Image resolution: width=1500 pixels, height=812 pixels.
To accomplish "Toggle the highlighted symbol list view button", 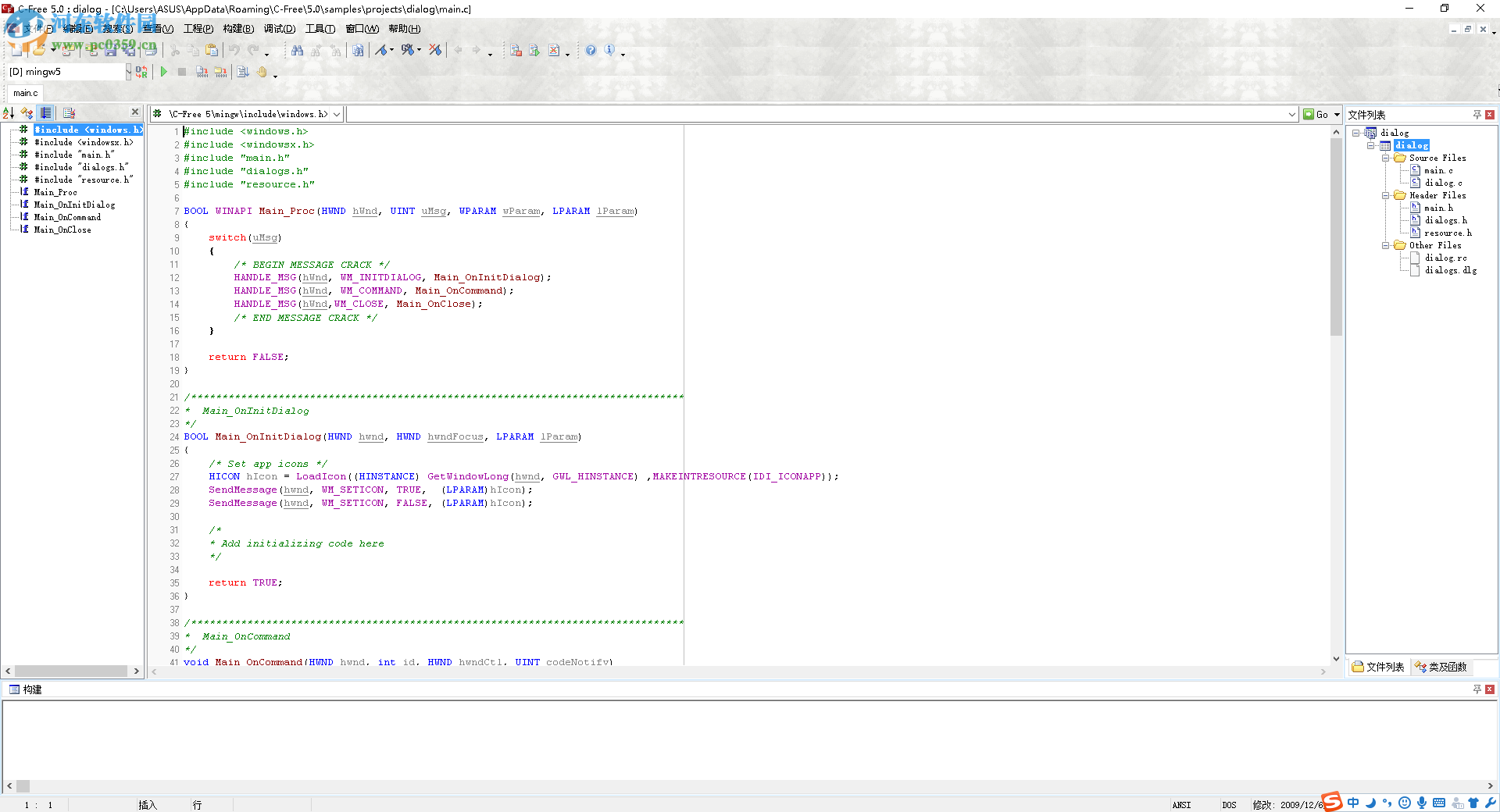I will click(x=46, y=113).
